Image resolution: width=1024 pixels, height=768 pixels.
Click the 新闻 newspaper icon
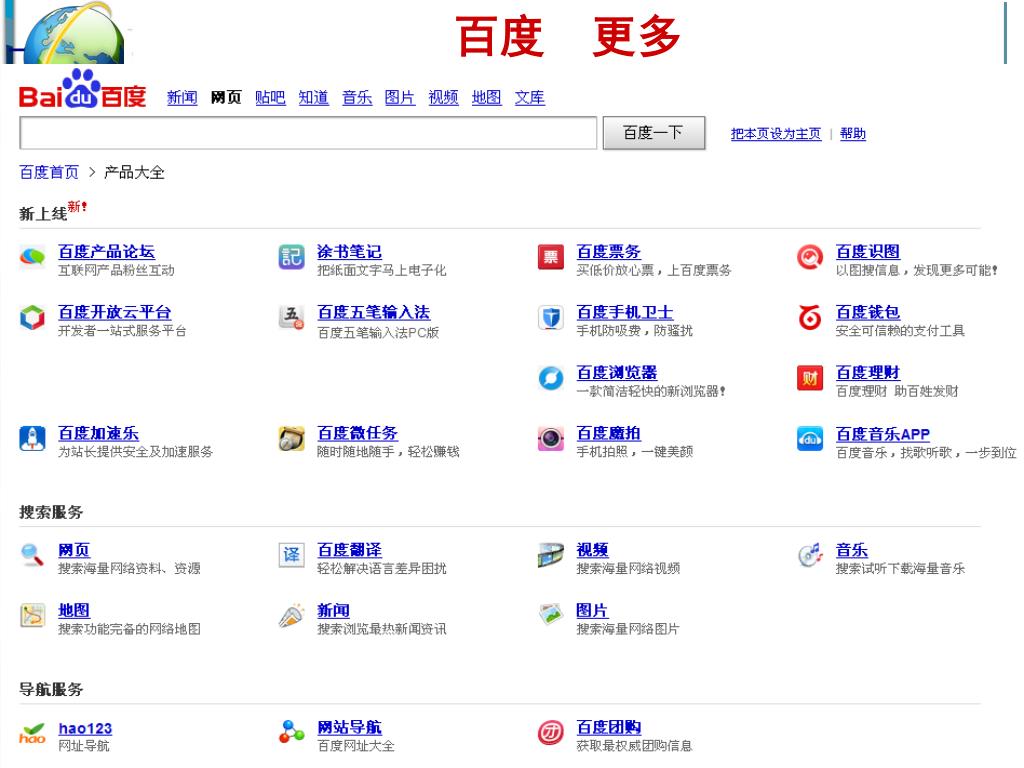coord(291,615)
